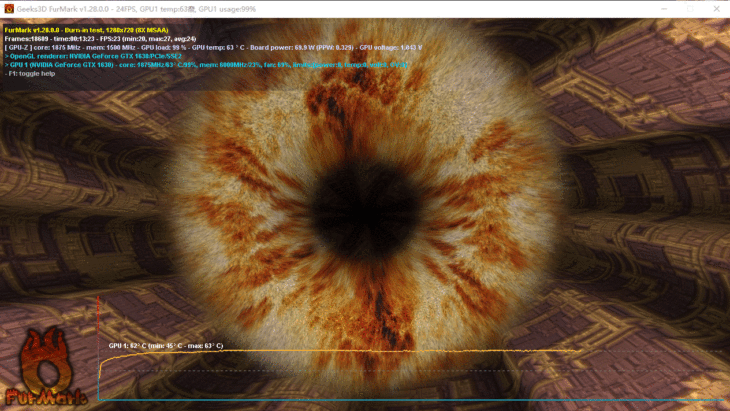Image resolution: width=730 pixels, height=411 pixels.
Task: Click the FurMark app icon in title bar
Action: pos(9,9)
